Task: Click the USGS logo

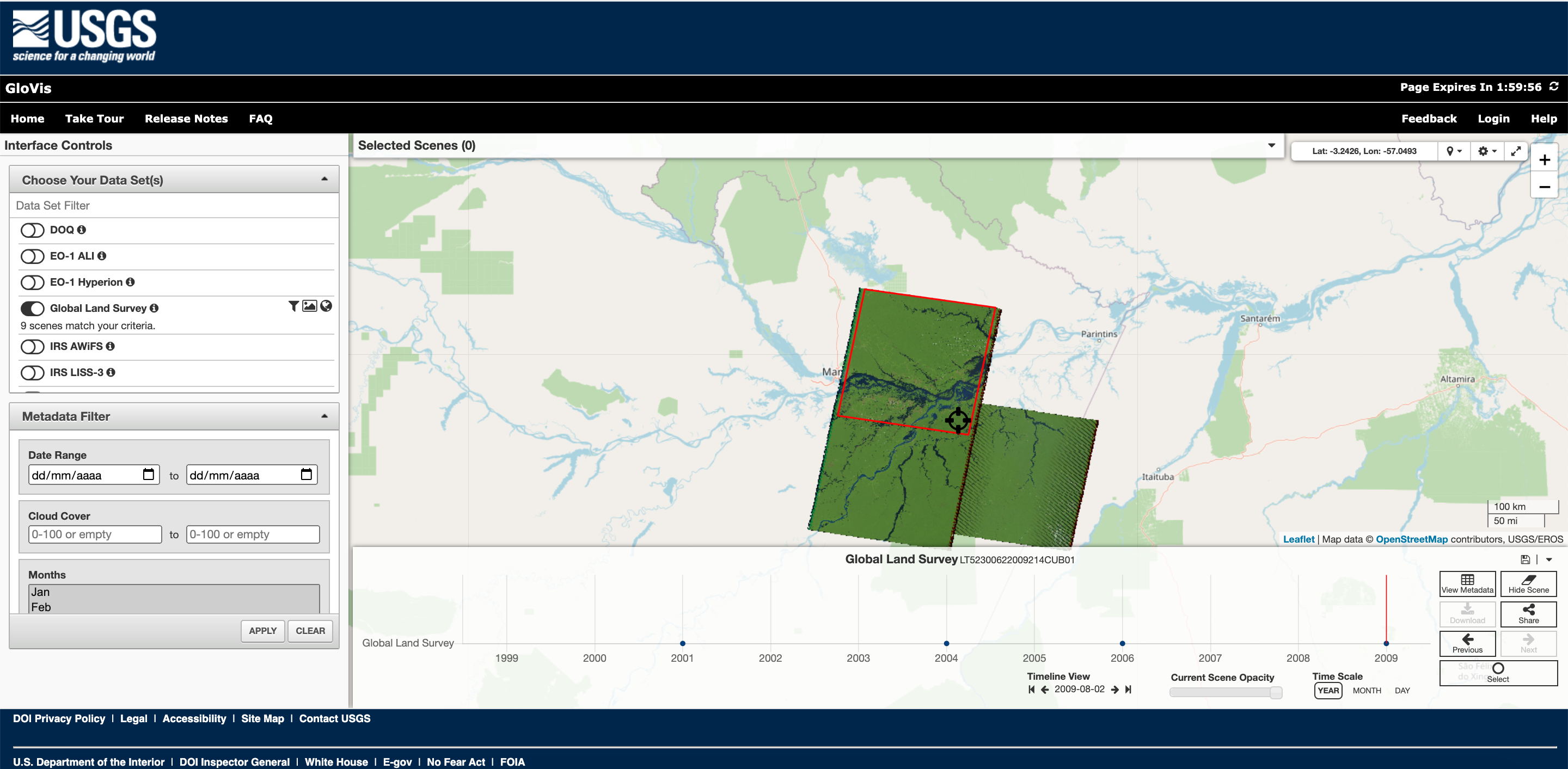Action: coord(84,36)
